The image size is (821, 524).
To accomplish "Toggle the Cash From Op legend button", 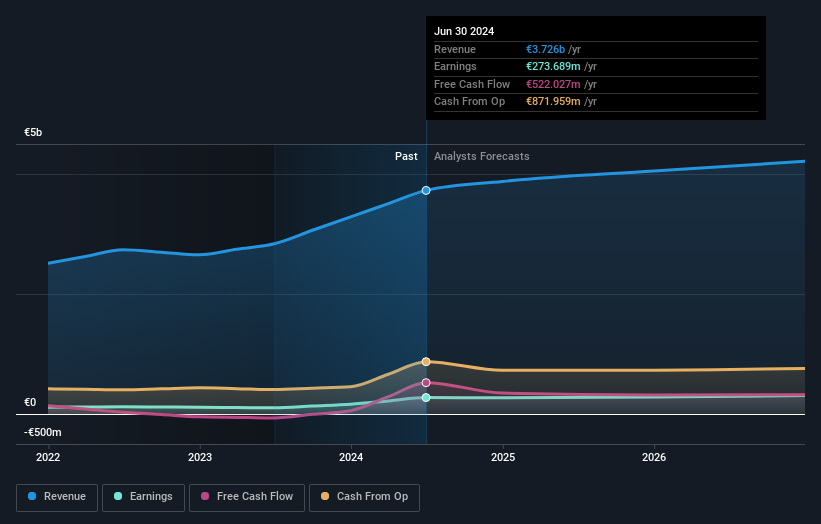I will click(364, 497).
